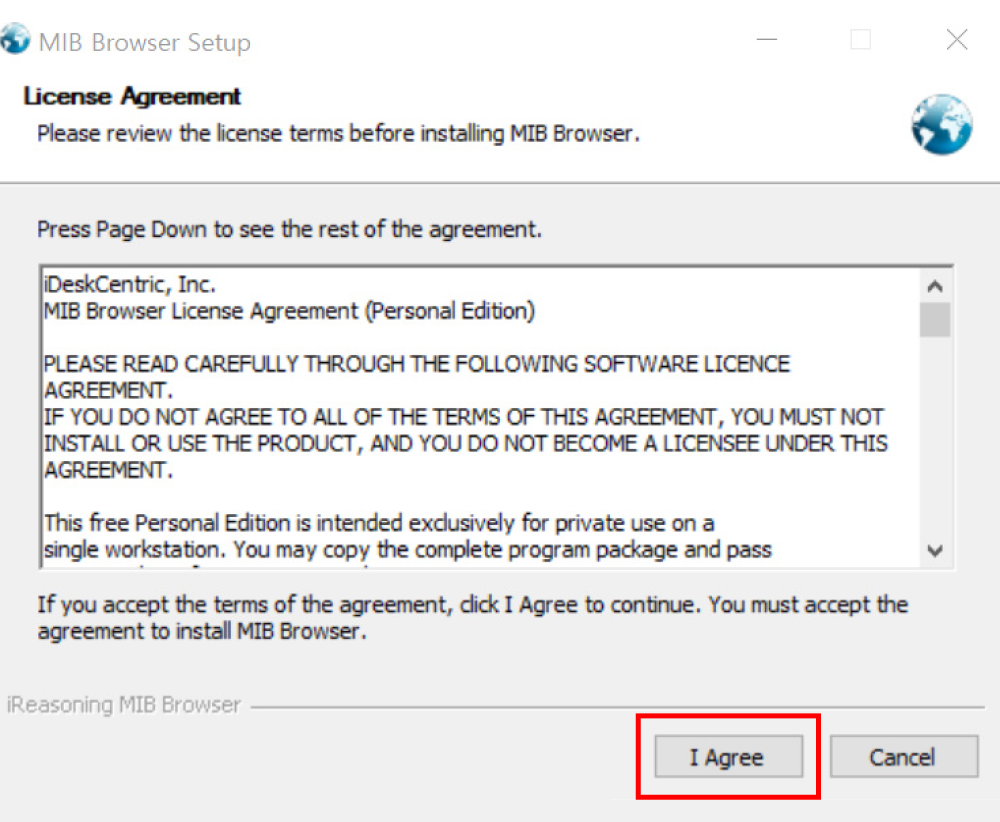Minimize the MIB Browser Setup window
Viewport: 1000px width, 822px height.
point(767,41)
